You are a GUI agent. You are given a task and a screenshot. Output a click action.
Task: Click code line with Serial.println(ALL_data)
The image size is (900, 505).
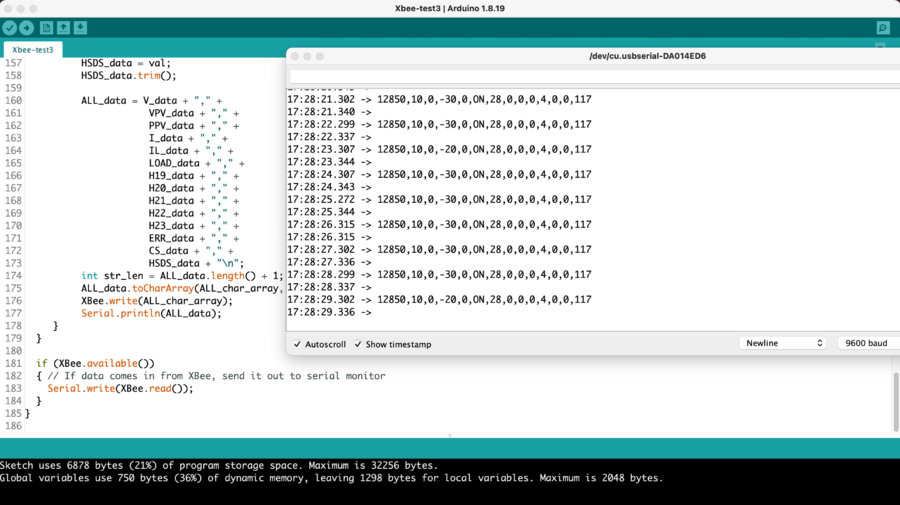(151, 313)
